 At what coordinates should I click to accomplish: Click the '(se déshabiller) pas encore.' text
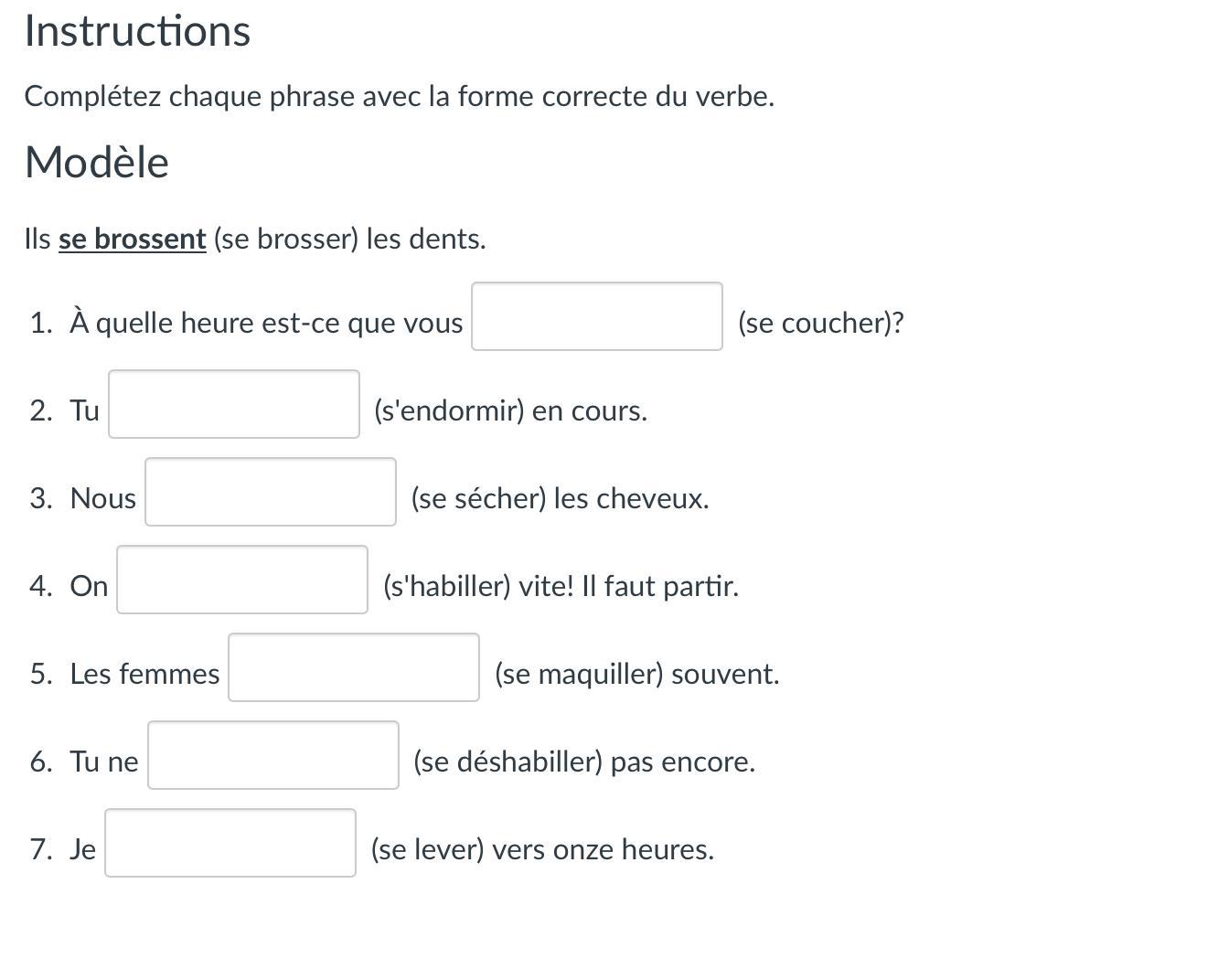click(x=584, y=762)
